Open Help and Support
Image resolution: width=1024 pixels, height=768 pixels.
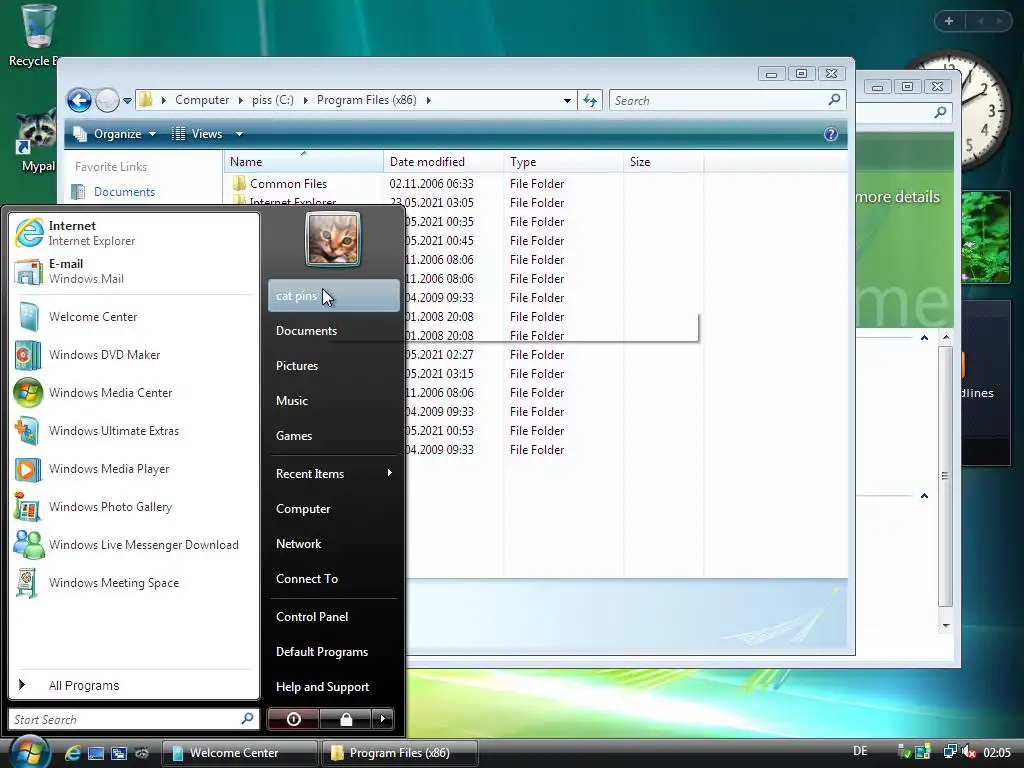[x=334, y=687]
